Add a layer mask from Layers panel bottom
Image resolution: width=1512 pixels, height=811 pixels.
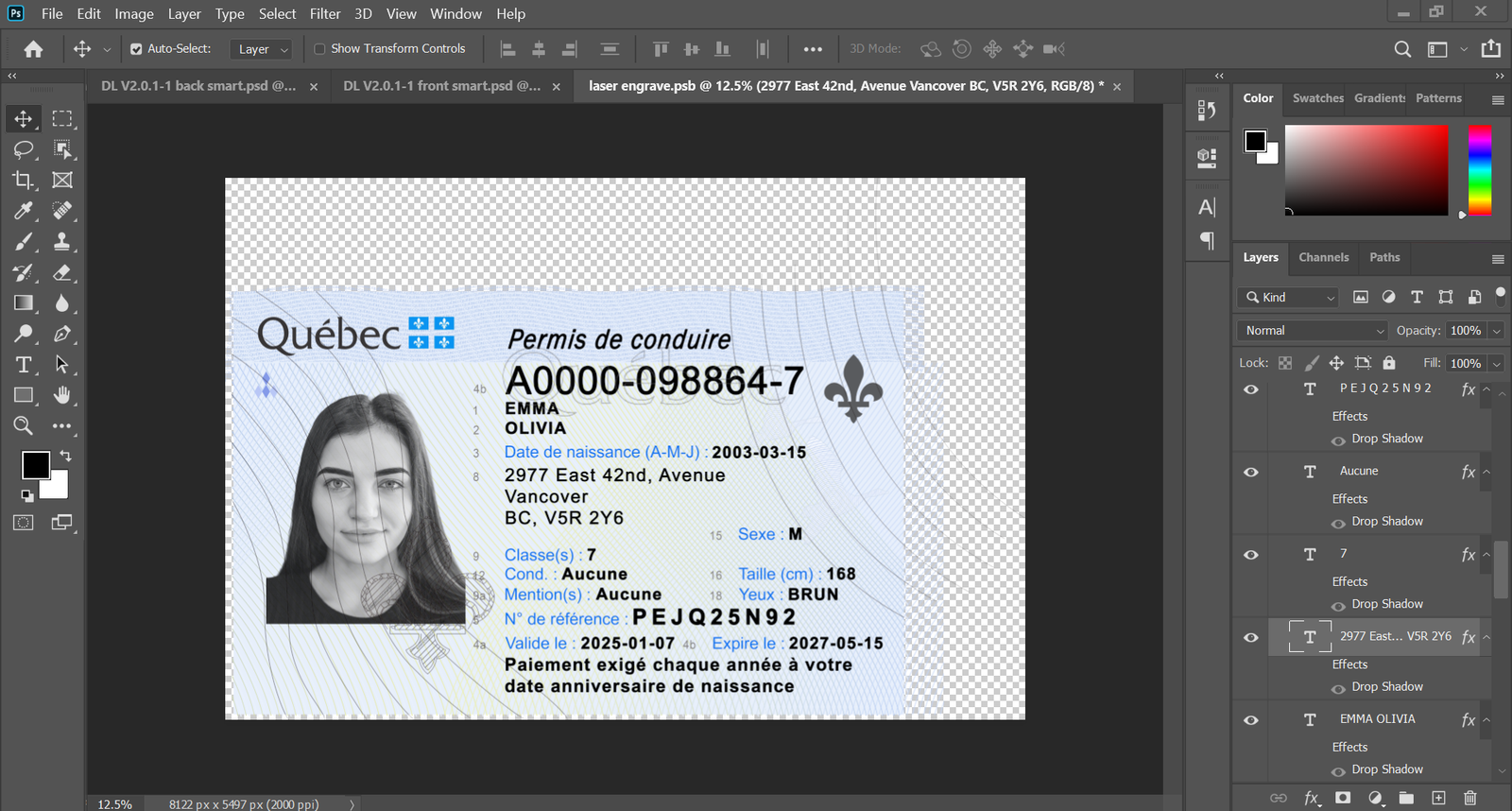click(x=1343, y=798)
